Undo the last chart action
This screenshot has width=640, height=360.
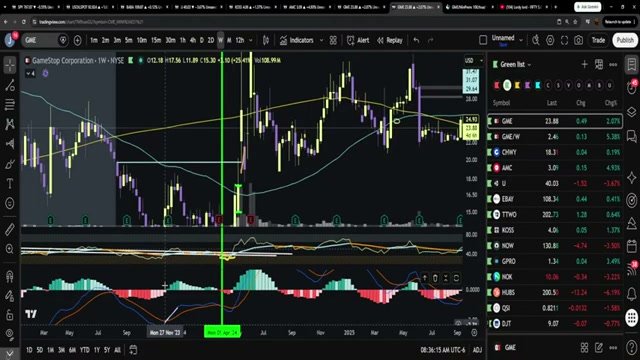[x=416, y=40]
